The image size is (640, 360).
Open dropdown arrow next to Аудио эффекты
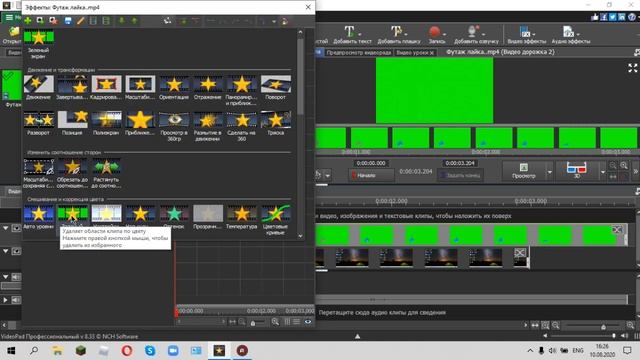click(578, 34)
